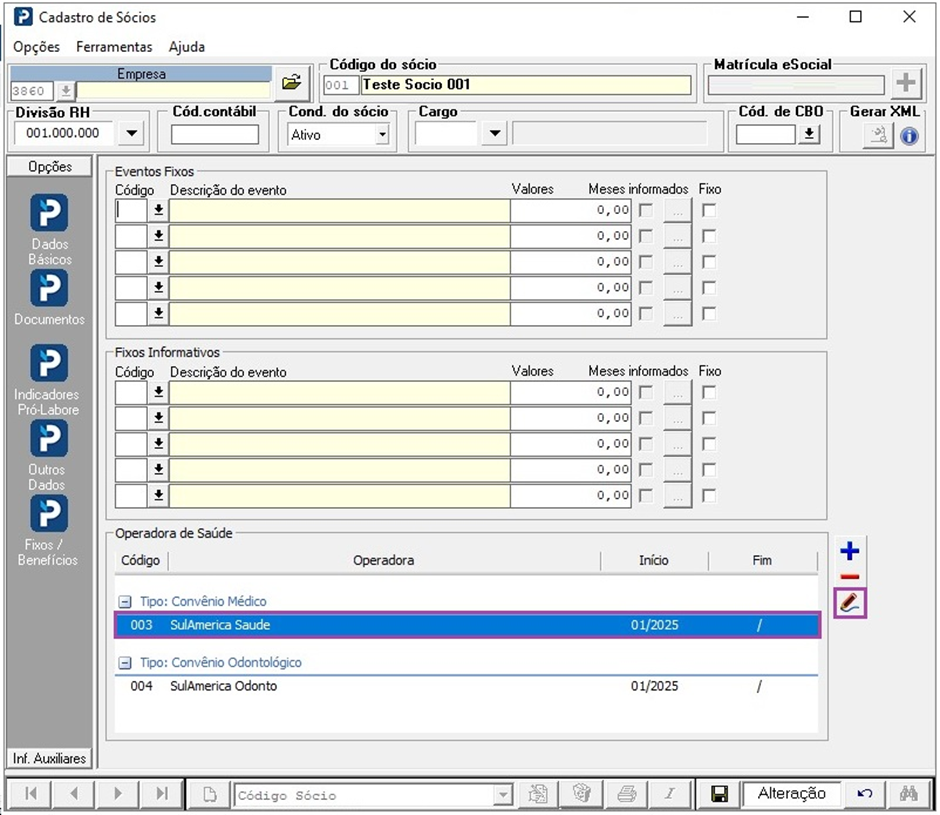Open the Opções menu
Screen dimensions: 940x815
tap(37, 47)
